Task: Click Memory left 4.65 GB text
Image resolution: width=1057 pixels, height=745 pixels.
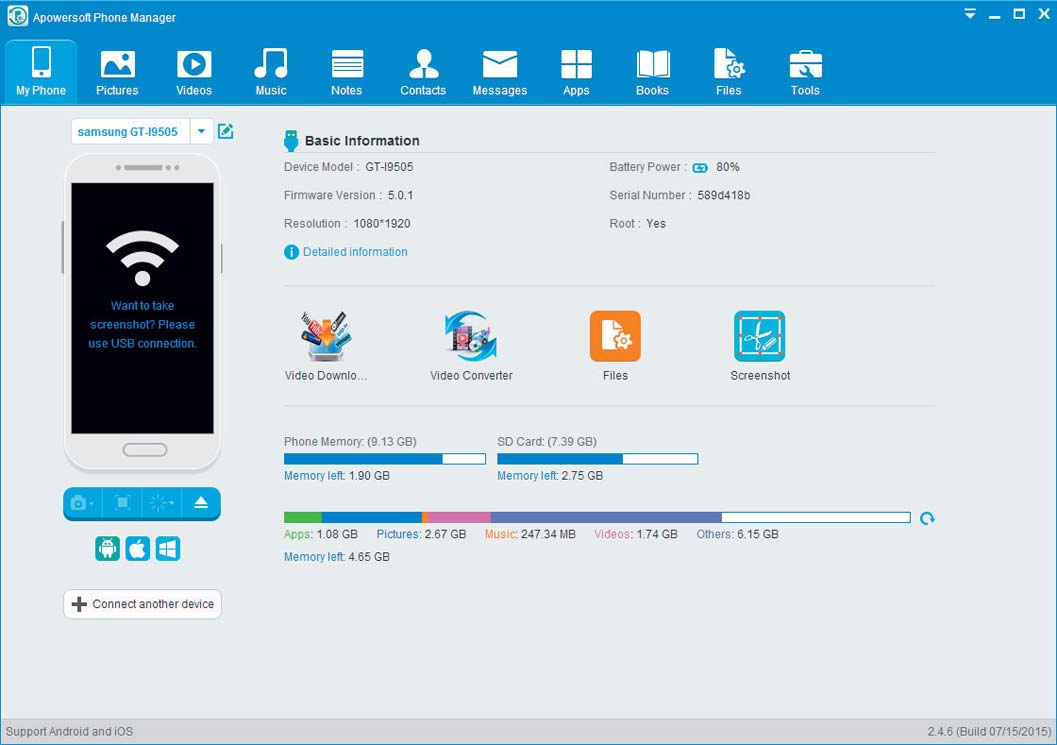Action: [x=336, y=557]
